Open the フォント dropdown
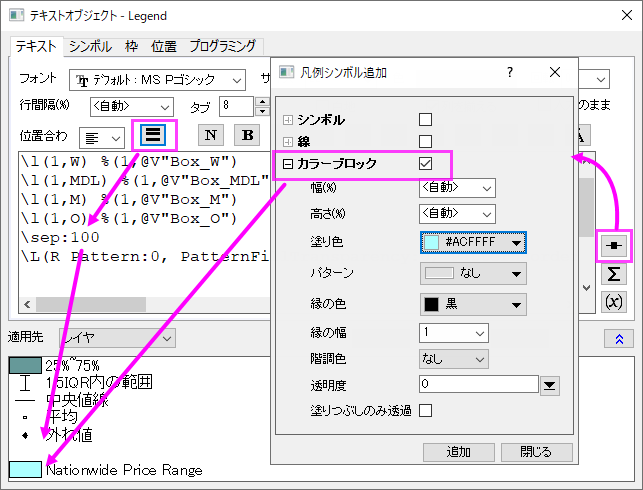The image size is (643, 490). coord(157,80)
